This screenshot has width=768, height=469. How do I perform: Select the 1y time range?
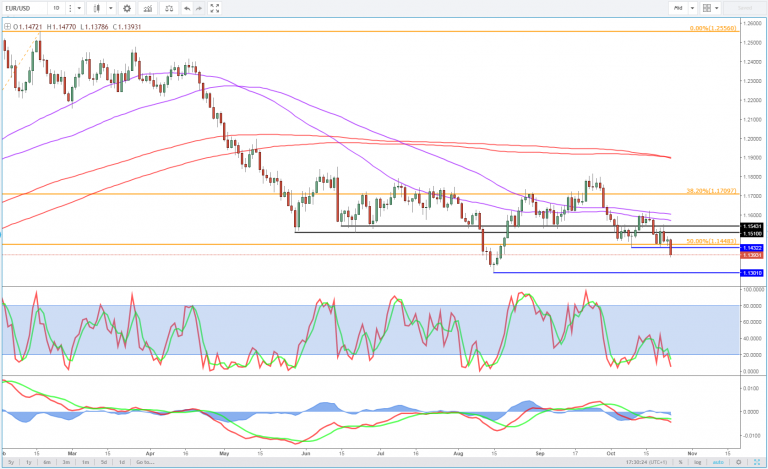[29, 462]
